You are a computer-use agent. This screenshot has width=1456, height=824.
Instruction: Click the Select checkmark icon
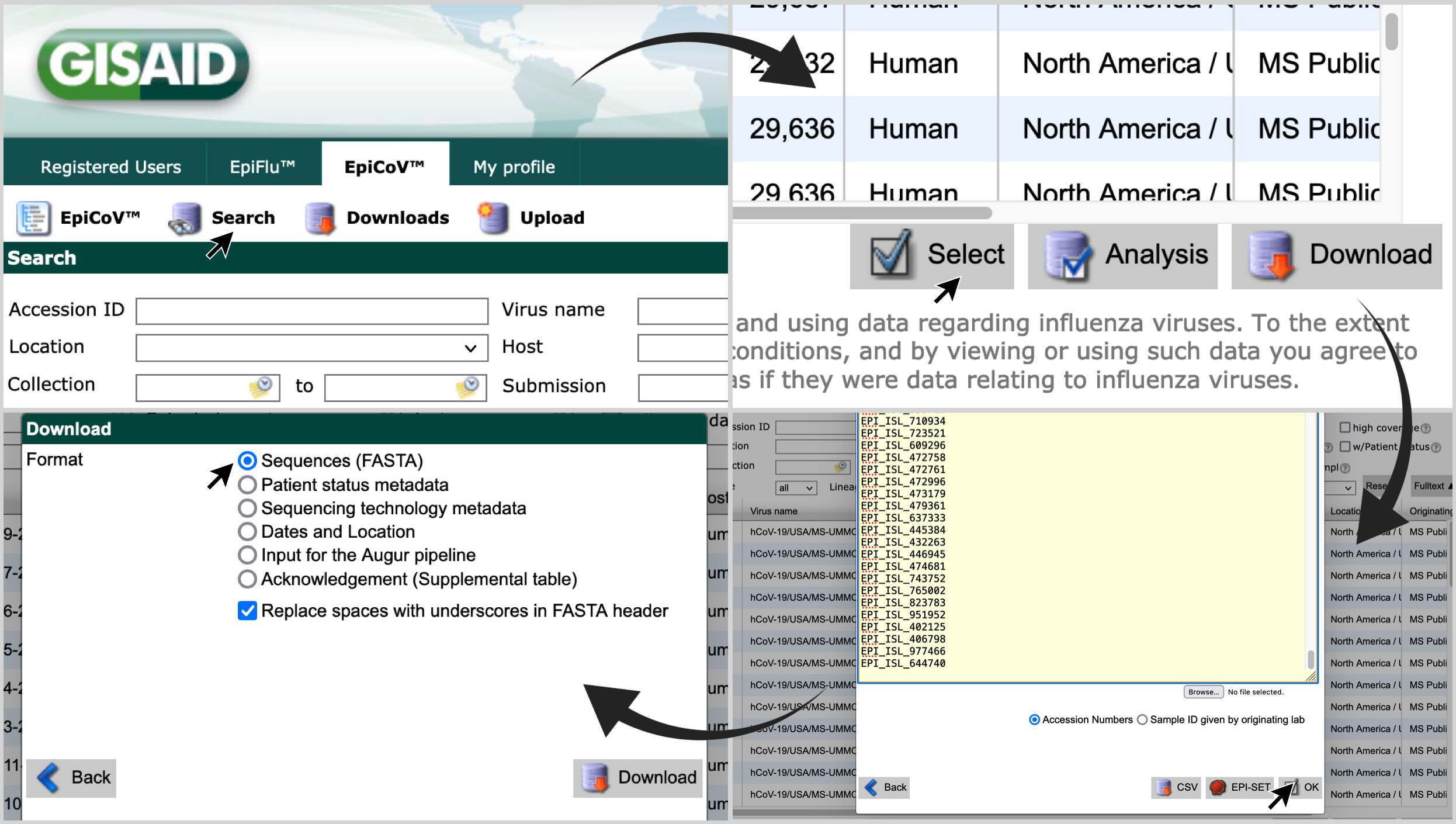click(890, 255)
